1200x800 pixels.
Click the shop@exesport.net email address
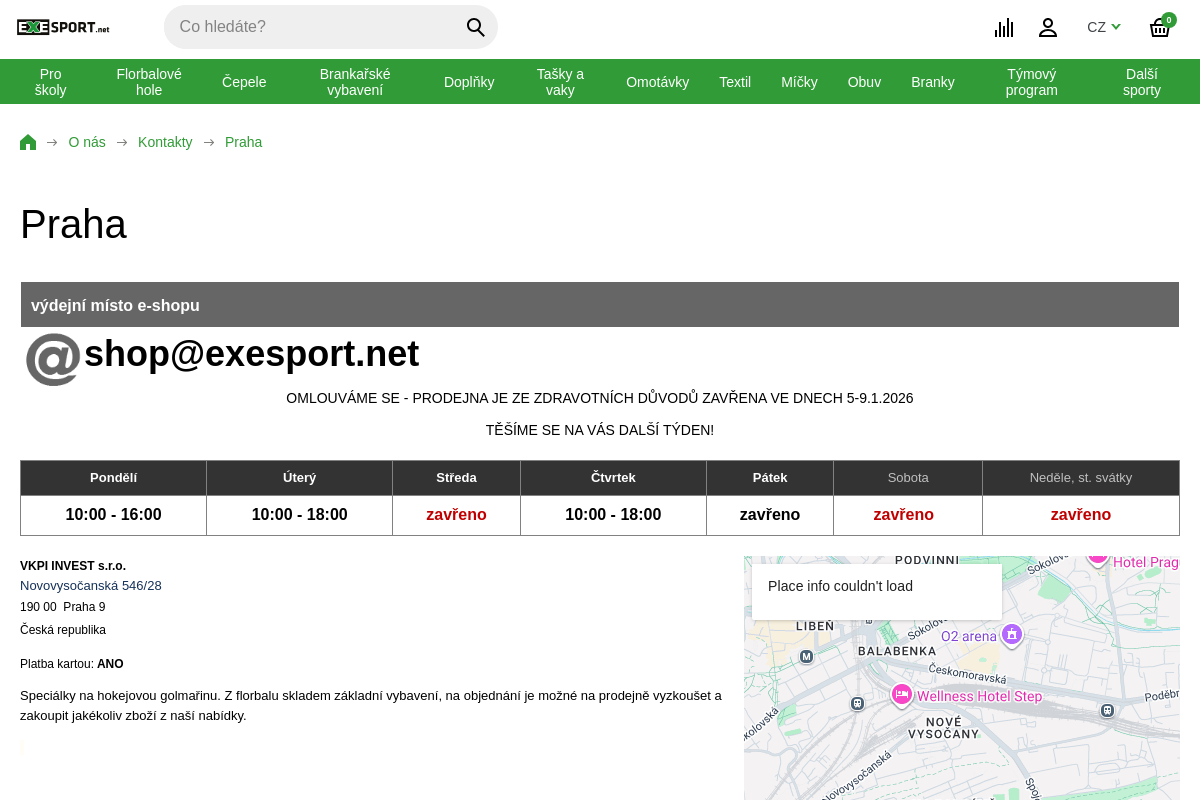tap(252, 353)
